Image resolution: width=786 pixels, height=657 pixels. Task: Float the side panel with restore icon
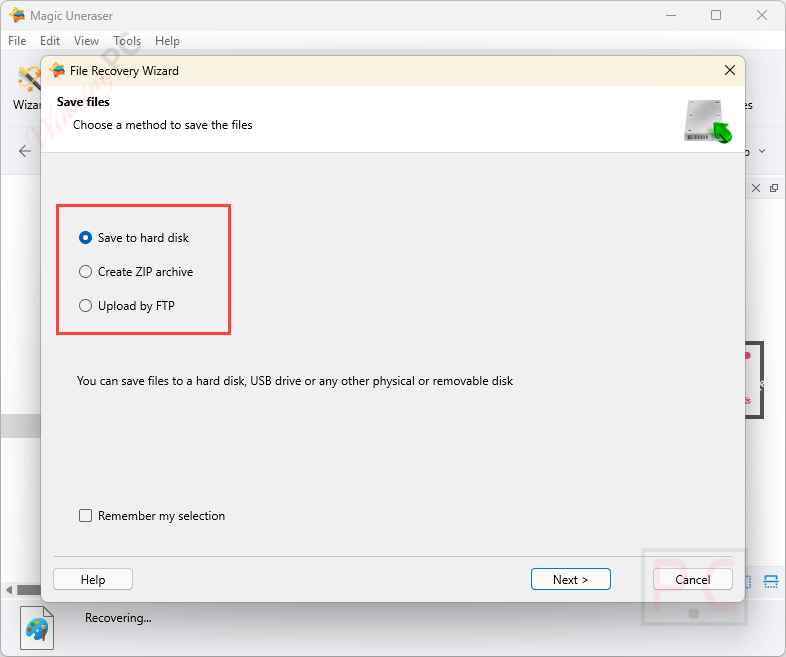(x=774, y=188)
